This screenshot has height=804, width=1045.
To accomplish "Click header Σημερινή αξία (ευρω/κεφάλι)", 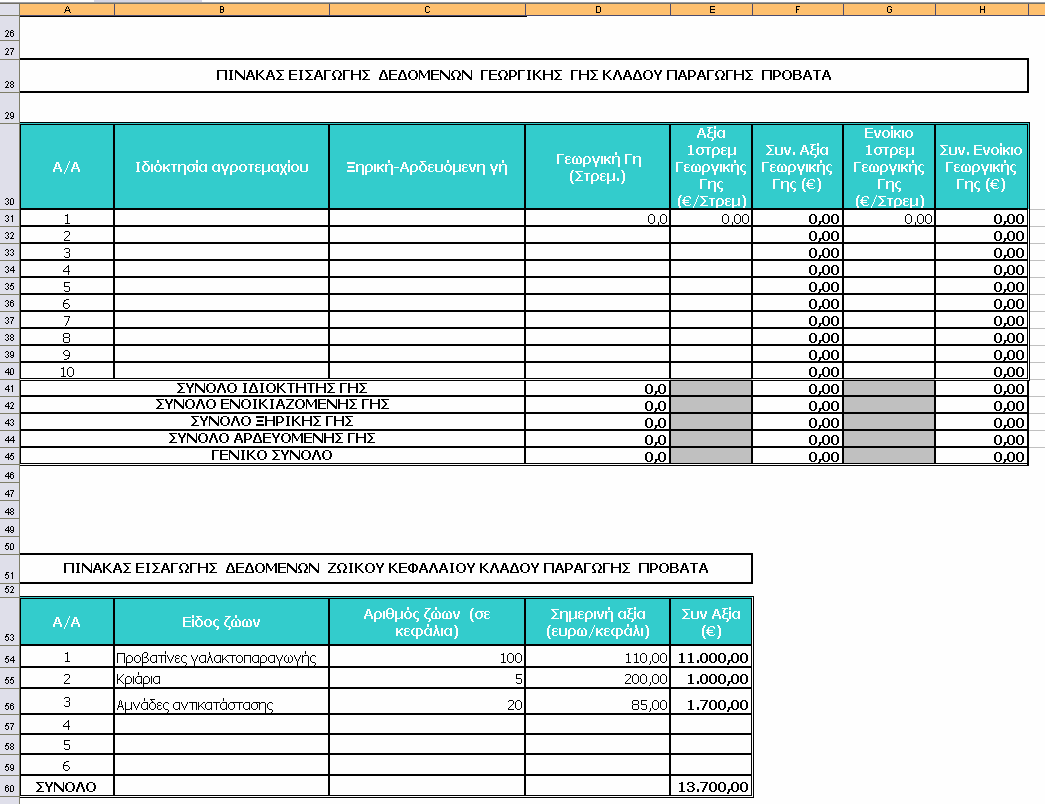I will (598, 622).
